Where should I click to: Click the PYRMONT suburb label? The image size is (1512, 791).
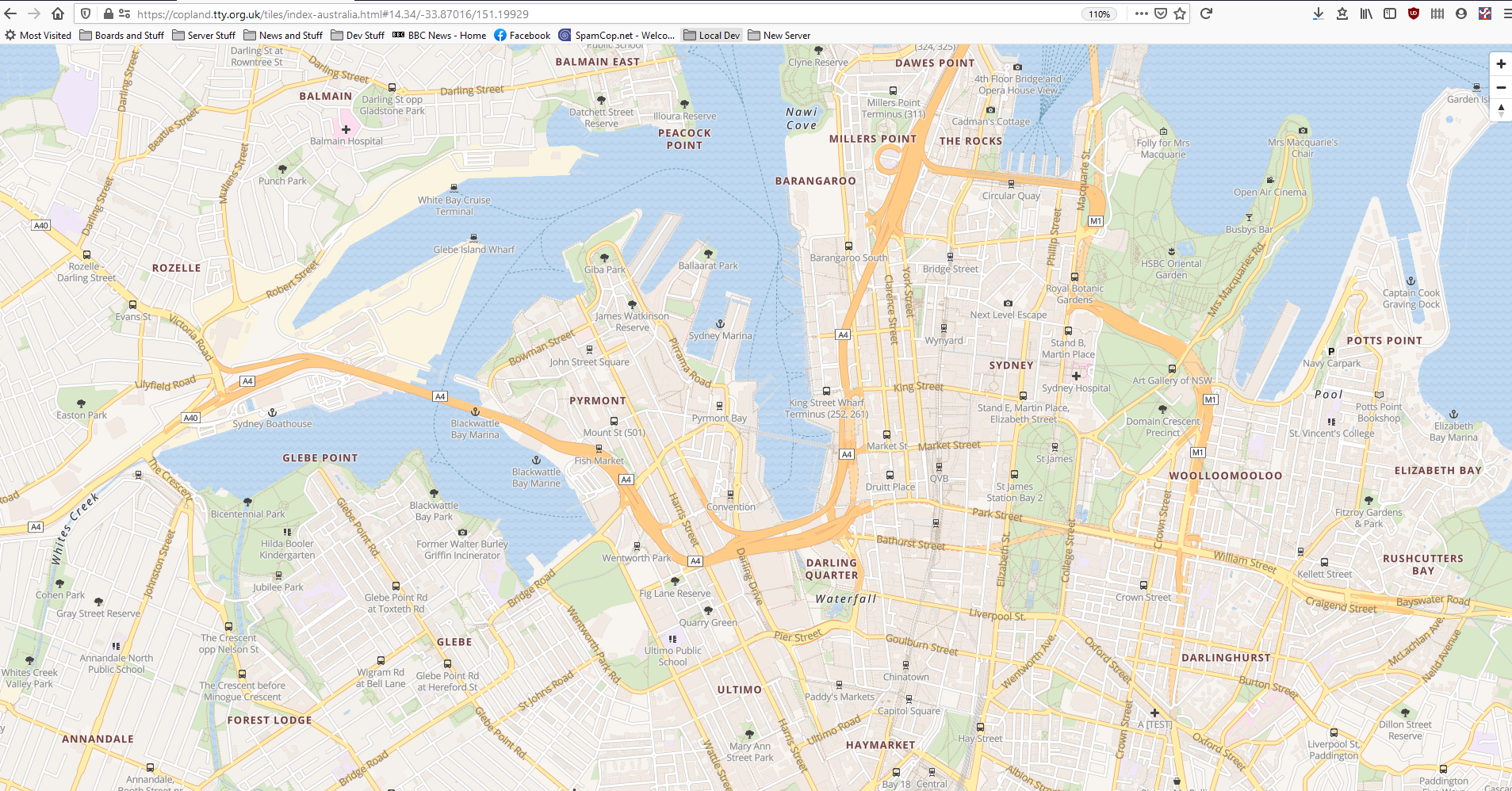point(598,401)
